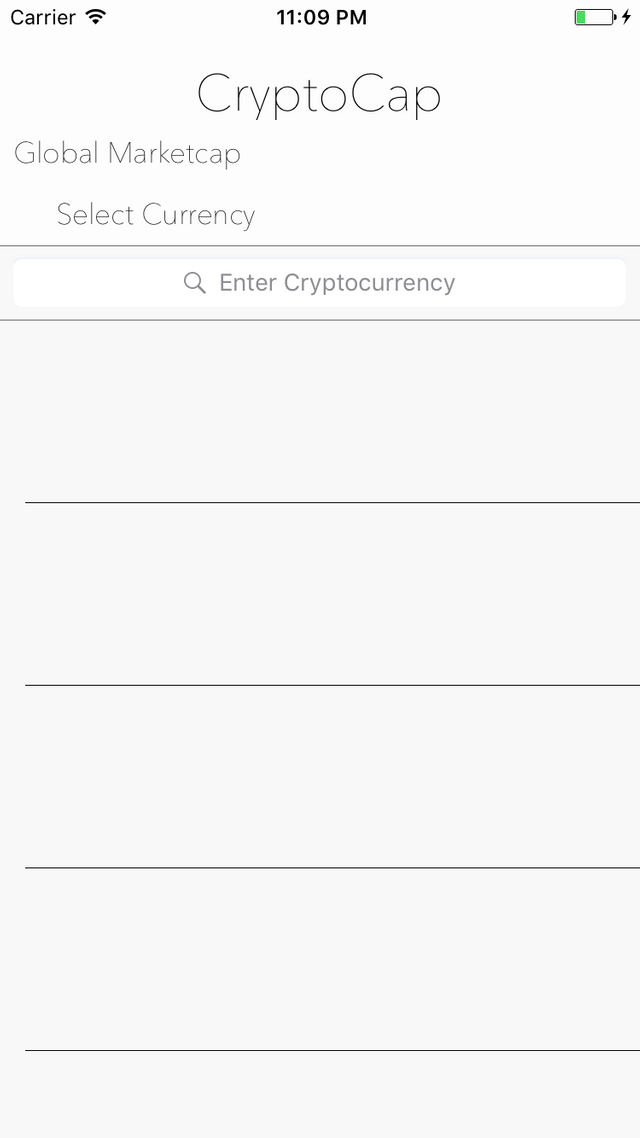Select the first empty table row
The image size is (640, 1138).
(320, 412)
